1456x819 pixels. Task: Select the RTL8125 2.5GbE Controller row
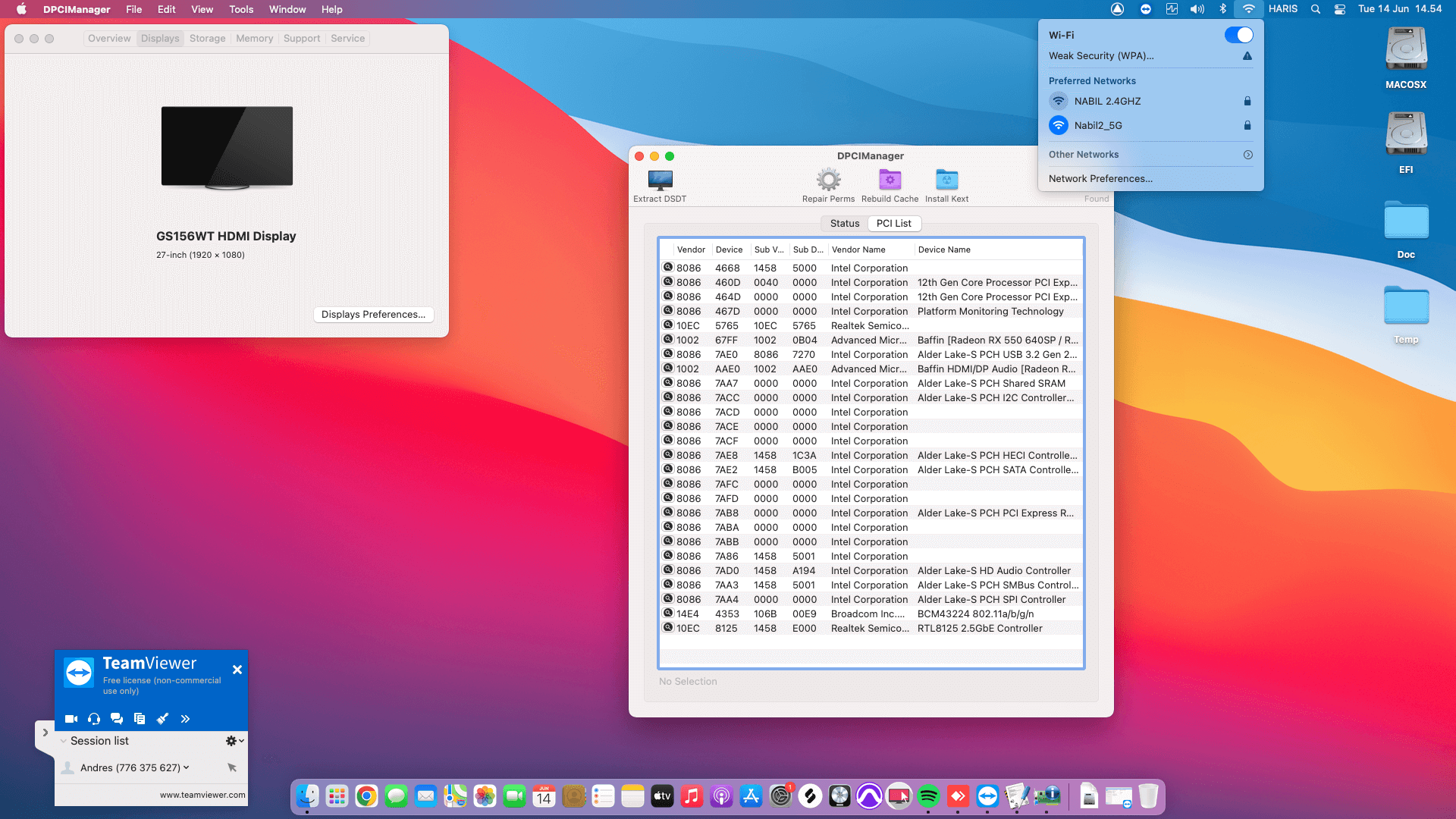click(x=872, y=628)
